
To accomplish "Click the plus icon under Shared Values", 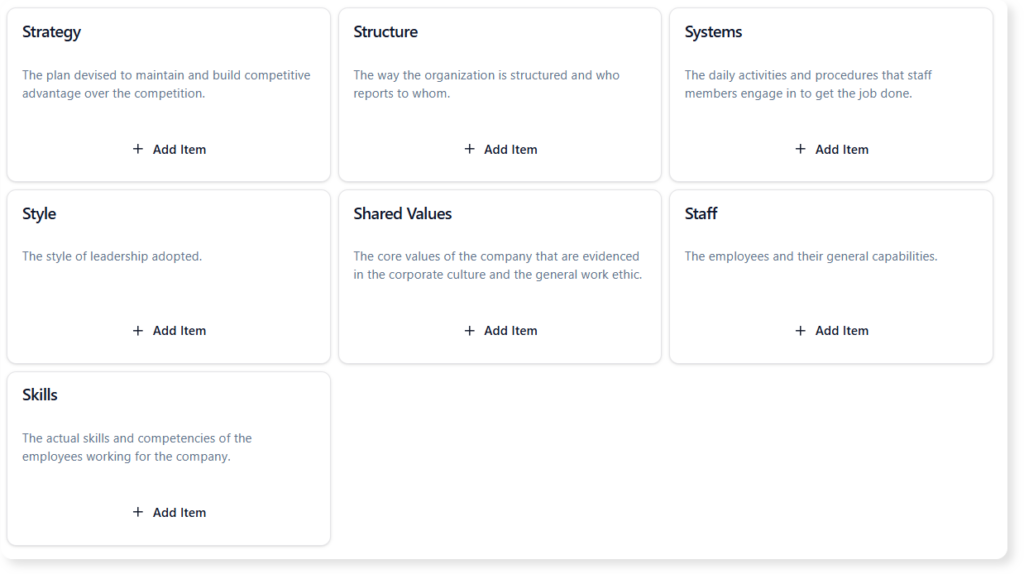I will (469, 331).
